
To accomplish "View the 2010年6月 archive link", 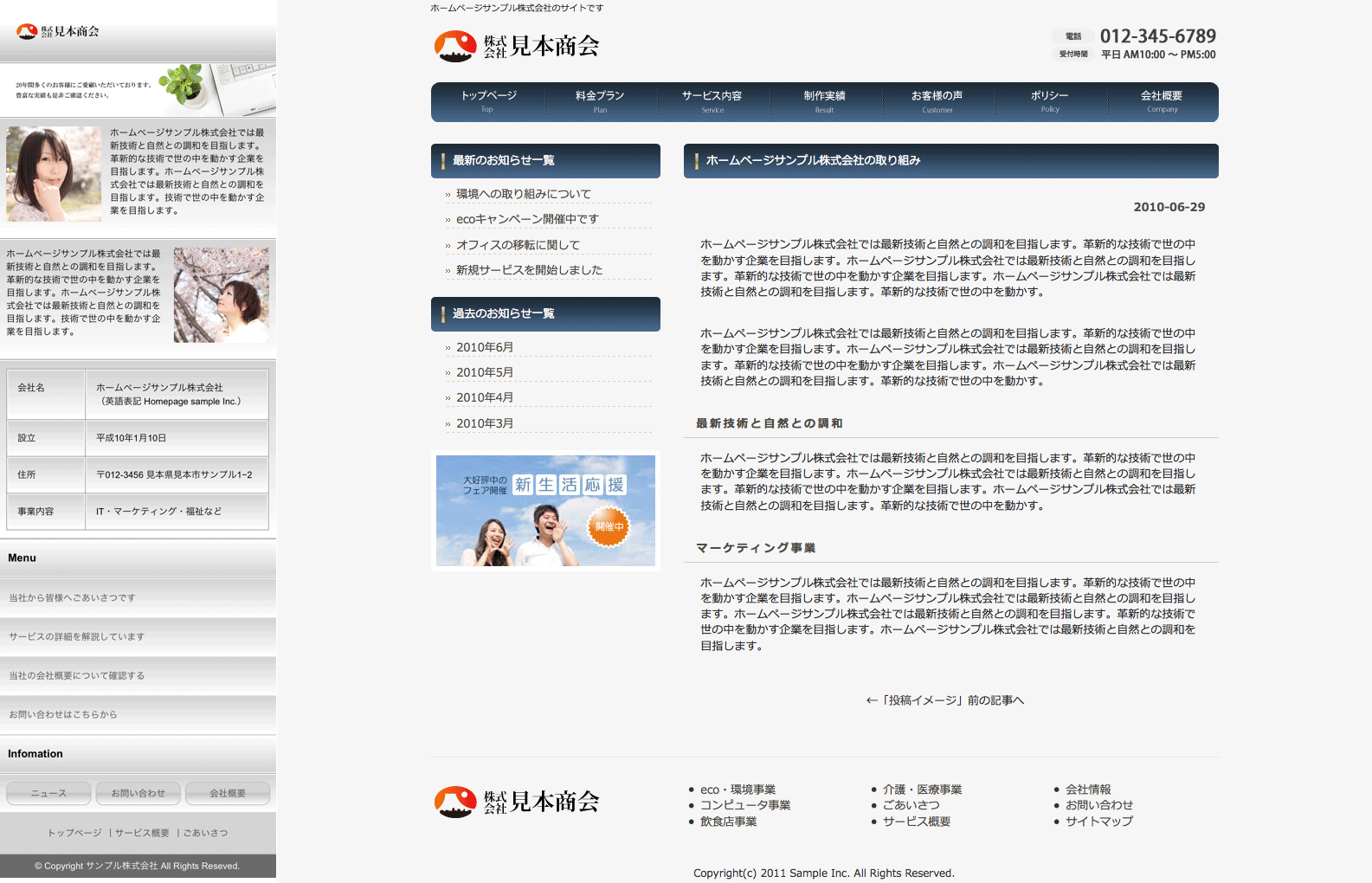I will click(485, 347).
